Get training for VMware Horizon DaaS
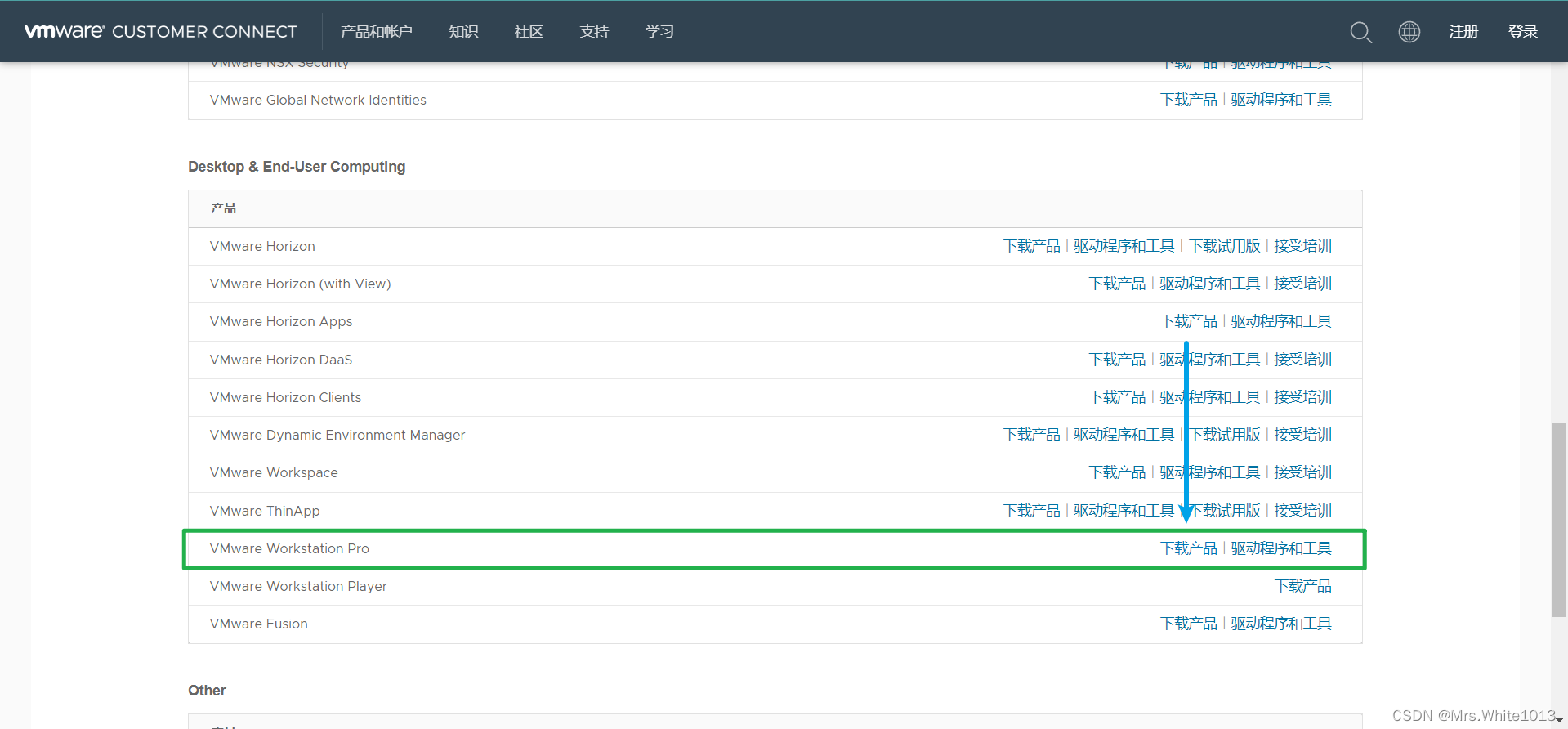Viewport: 1568px width, 729px height. 1303,360
